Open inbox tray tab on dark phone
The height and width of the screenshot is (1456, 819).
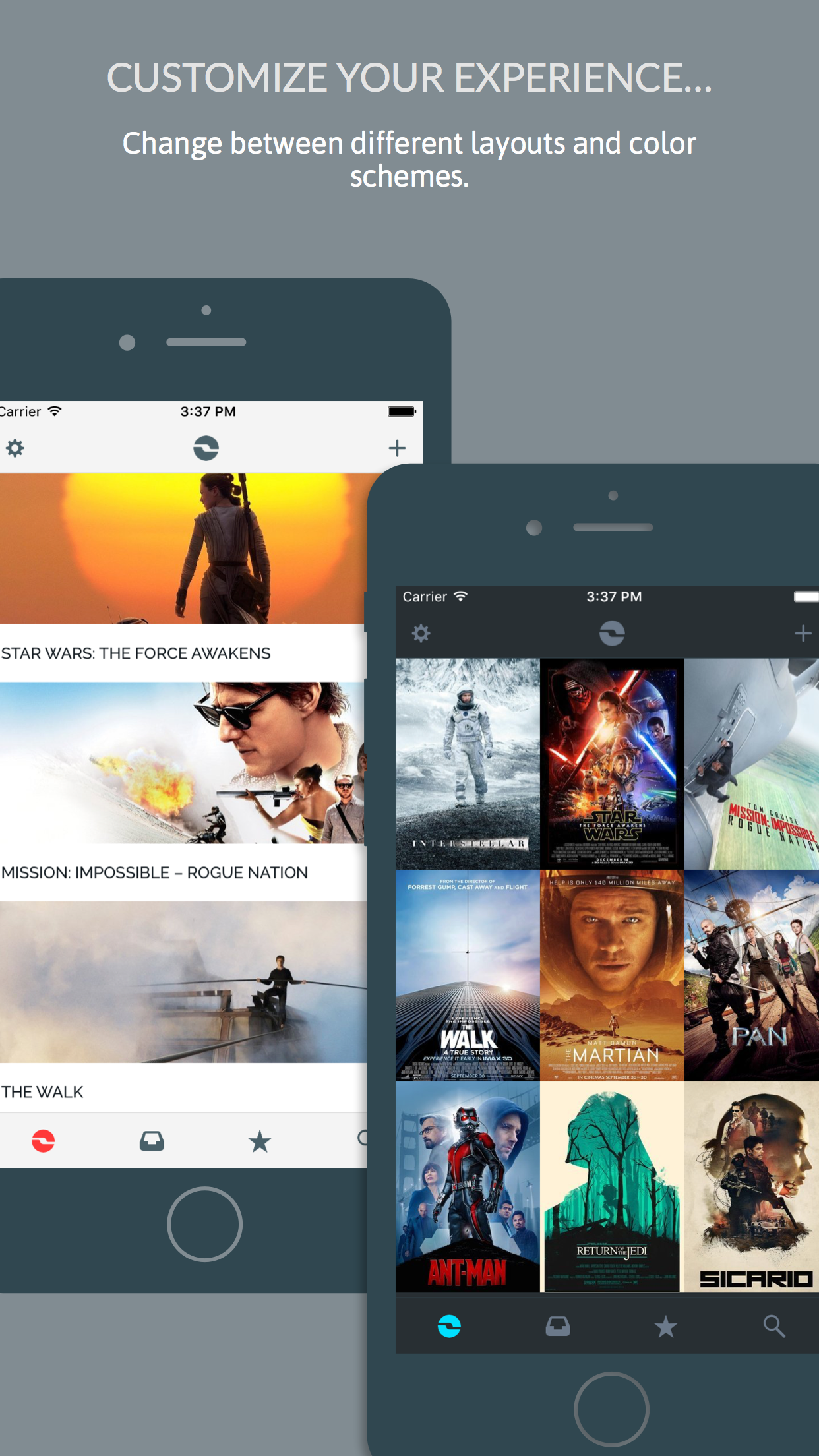pos(558,1326)
